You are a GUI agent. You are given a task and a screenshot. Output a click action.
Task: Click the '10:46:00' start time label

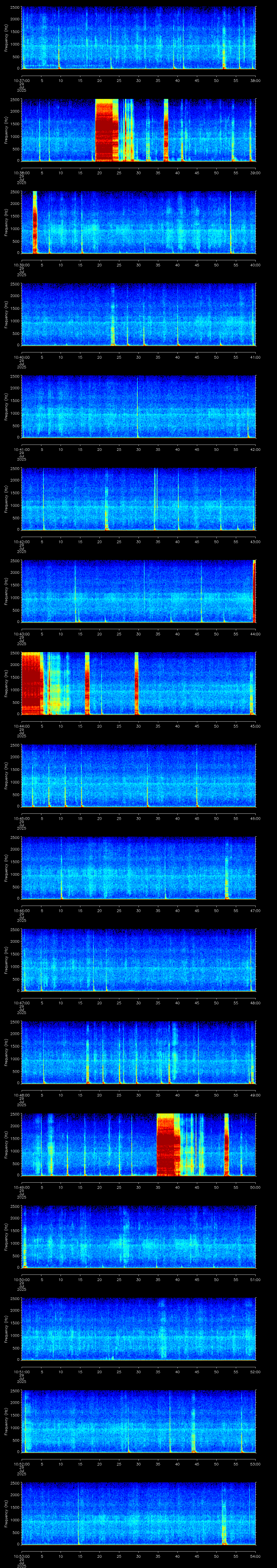click(x=21, y=910)
